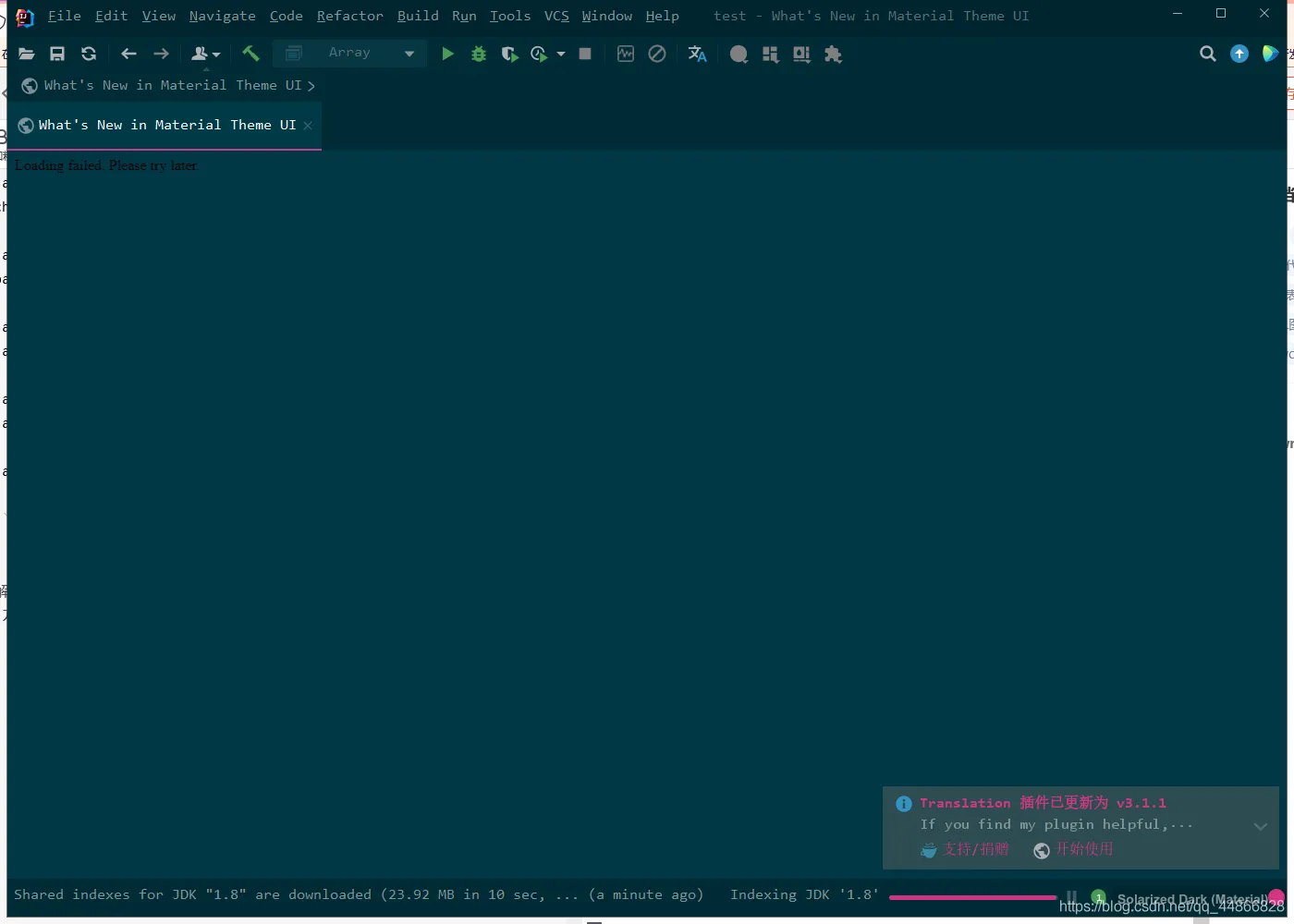Click the Build project hammer icon
1294x924 pixels.
[x=250, y=55]
